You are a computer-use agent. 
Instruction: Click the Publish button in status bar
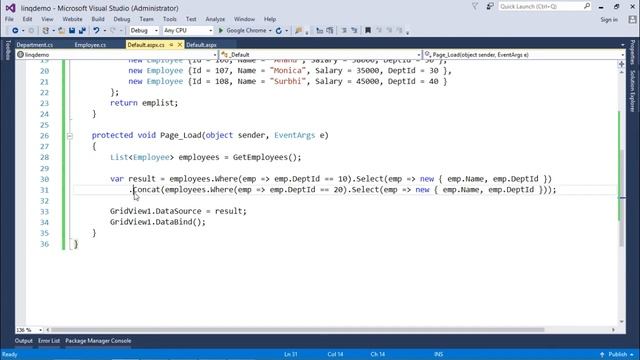(618, 354)
